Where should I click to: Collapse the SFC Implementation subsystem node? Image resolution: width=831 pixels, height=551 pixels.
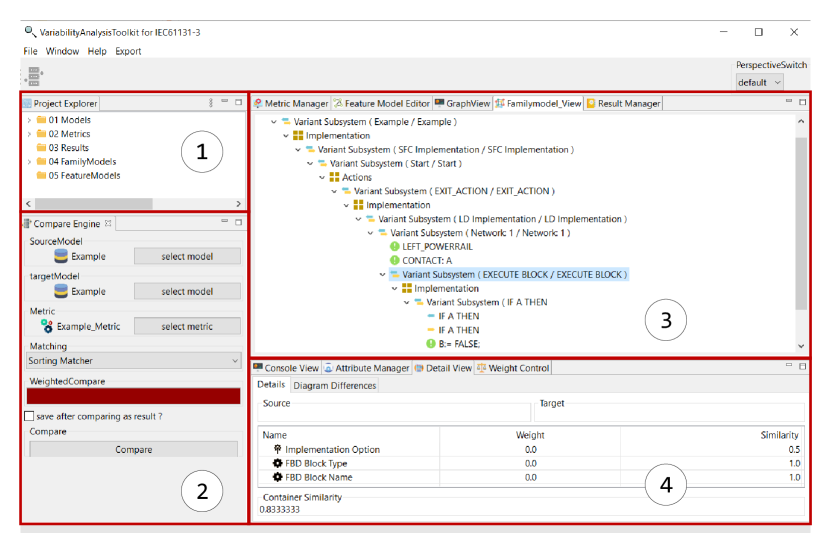pos(298,150)
